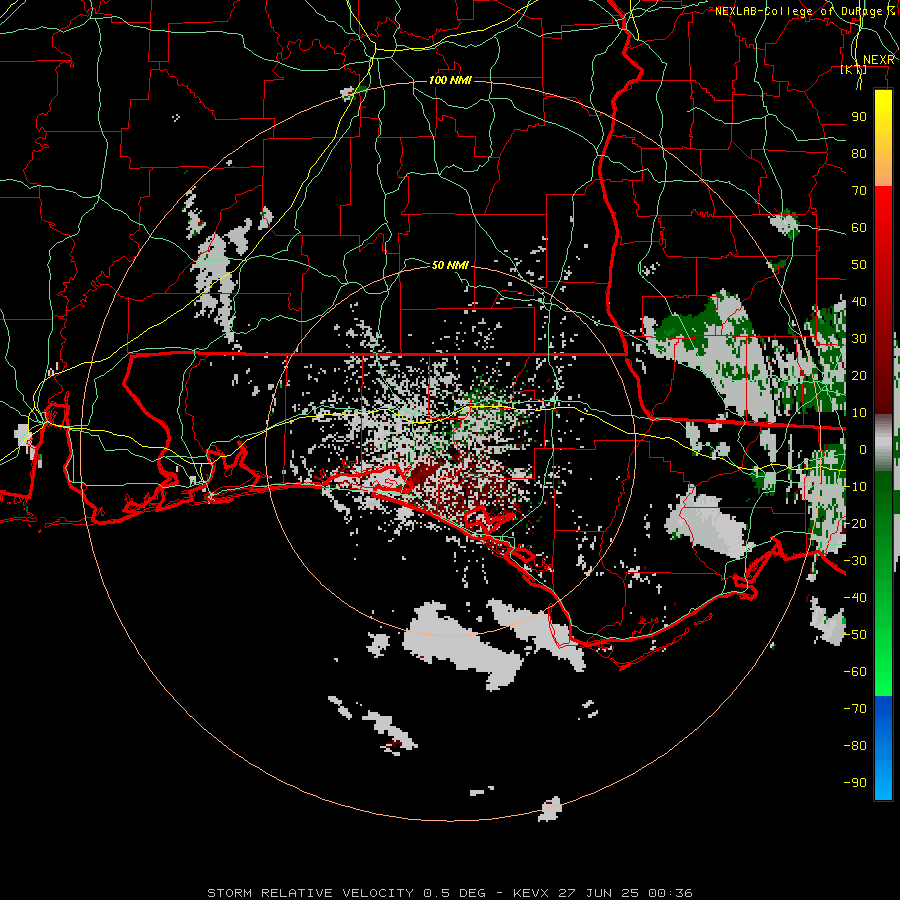900x900 pixels.
Task: Select the 60 value on velocity scale
Action: point(859,228)
